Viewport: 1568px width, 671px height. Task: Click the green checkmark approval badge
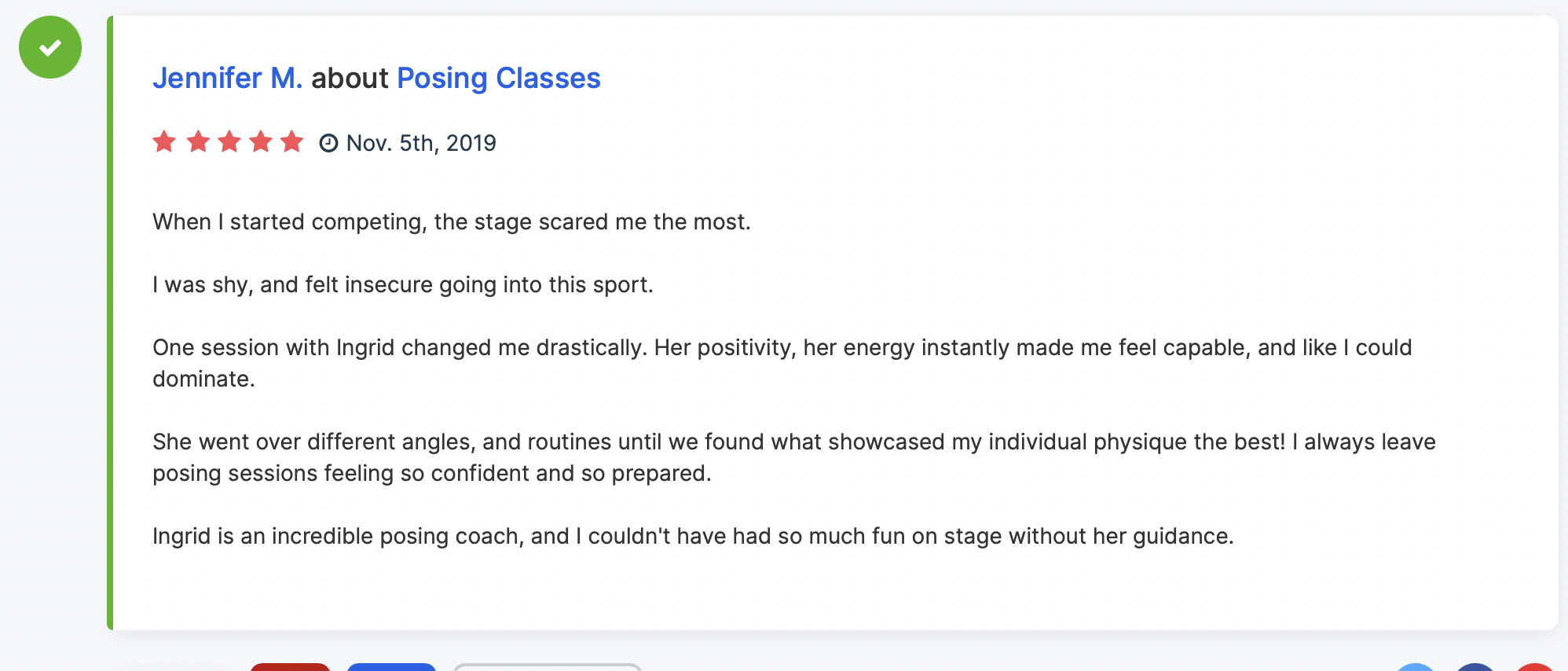50,47
